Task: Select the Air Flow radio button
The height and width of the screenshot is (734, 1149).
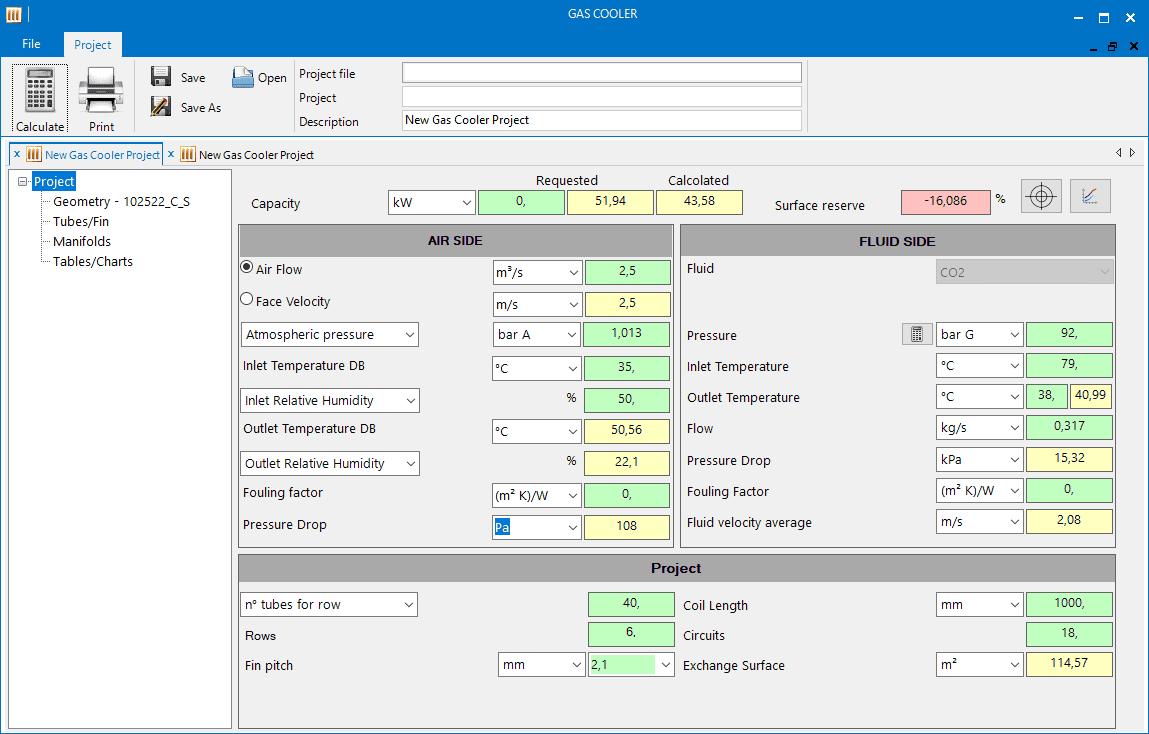Action: [x=247, y=268]
